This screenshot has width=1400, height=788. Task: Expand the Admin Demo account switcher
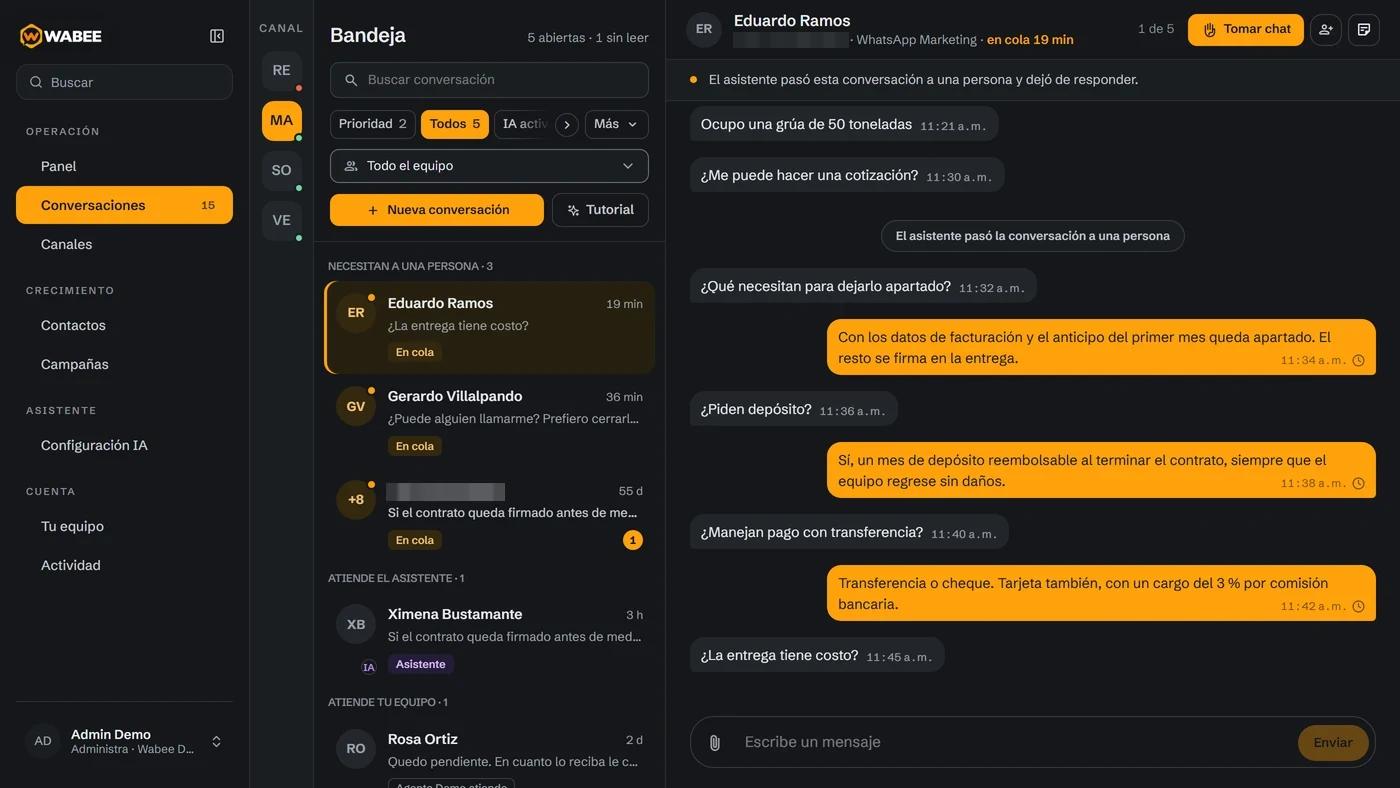124,741
